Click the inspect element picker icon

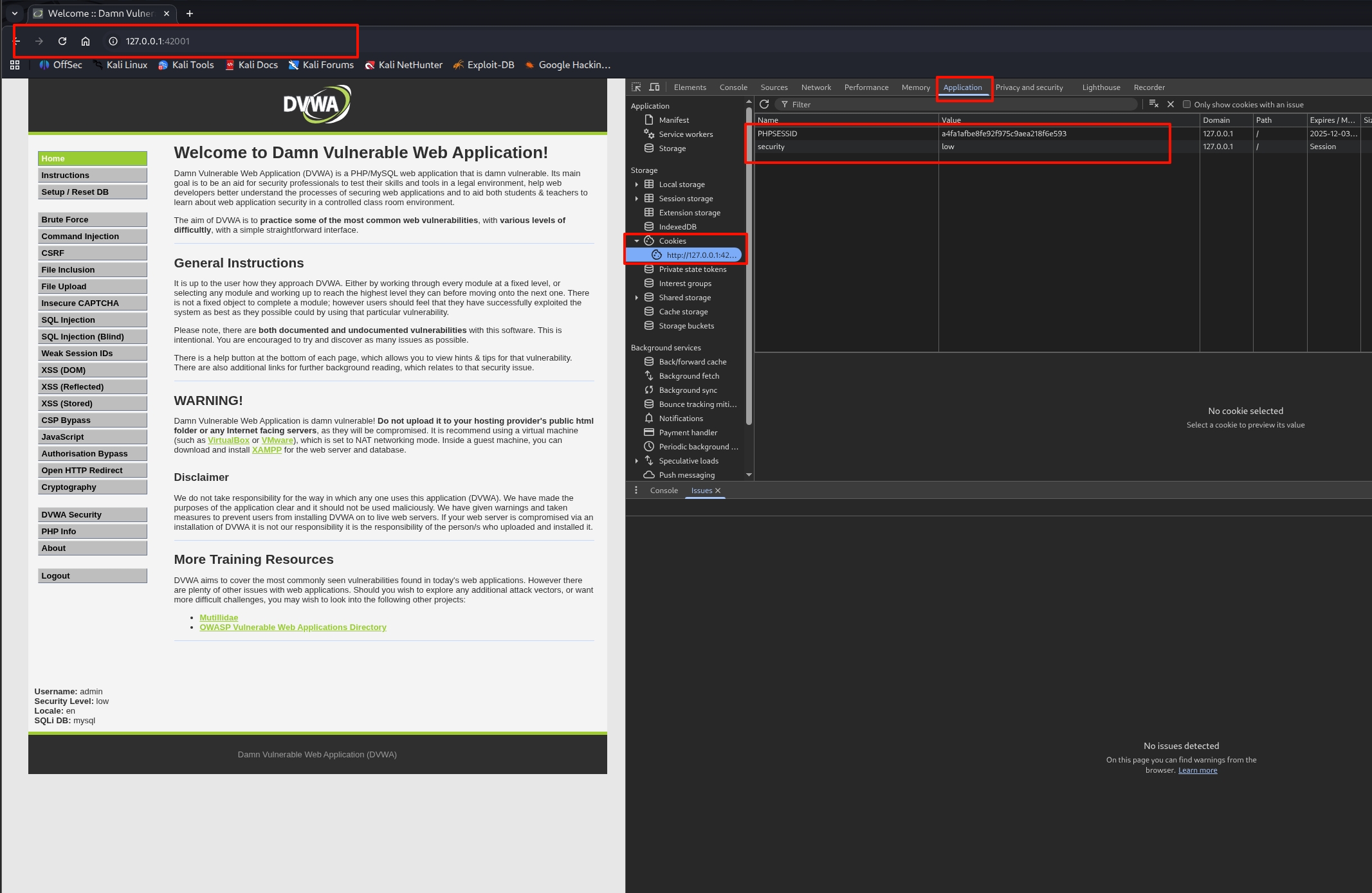pos(636,87)
